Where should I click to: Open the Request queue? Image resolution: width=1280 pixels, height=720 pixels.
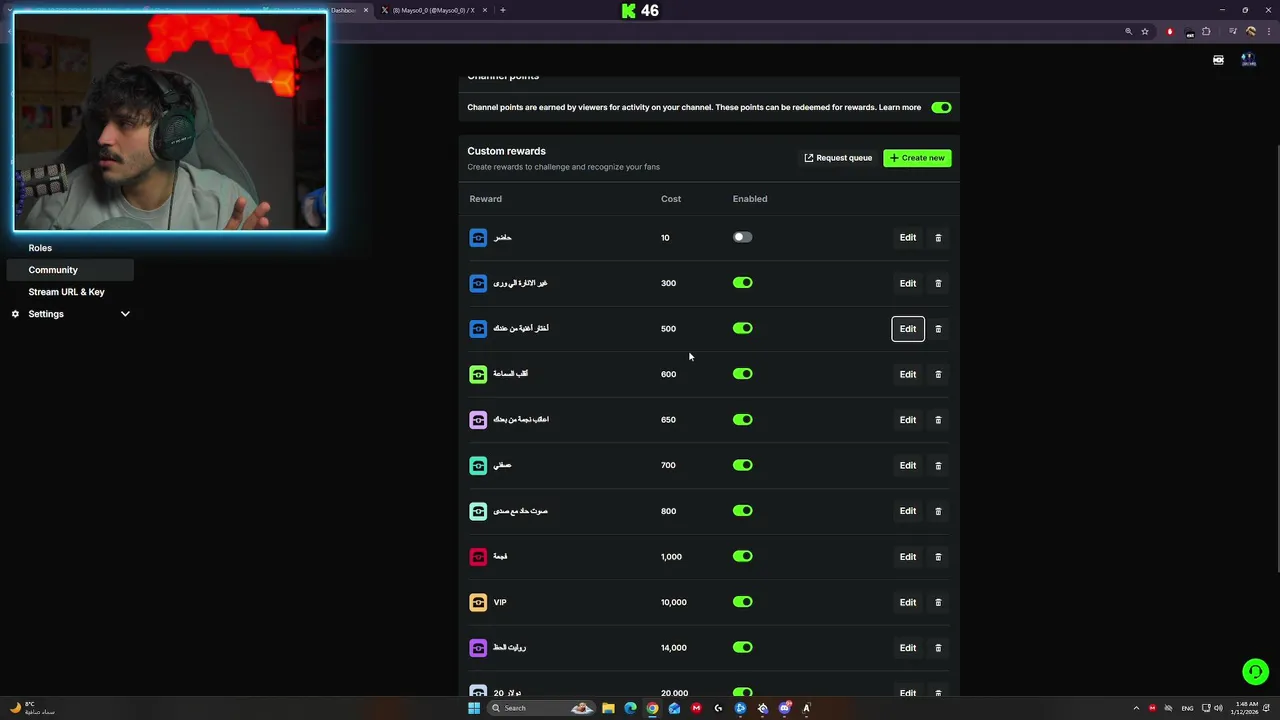838,158
